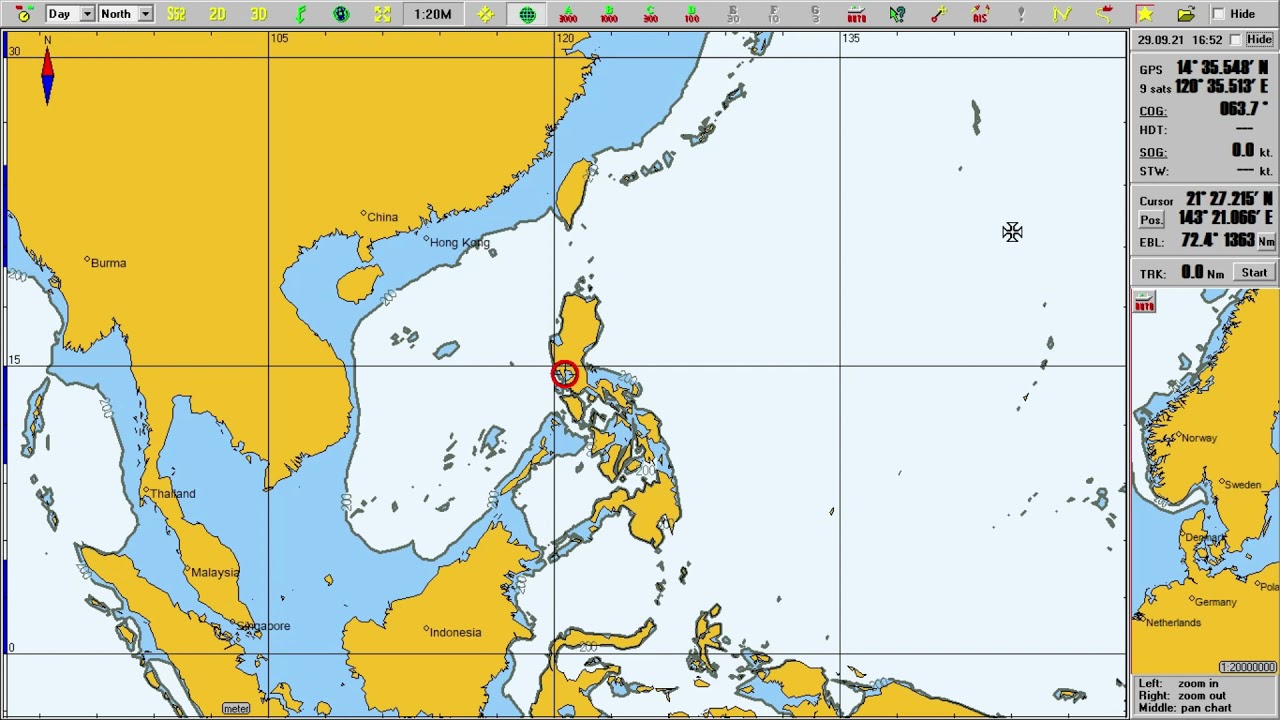This screenshot has height=720, width=1280.
Task: Click the ship track line icon
Action: point(1103,14)
